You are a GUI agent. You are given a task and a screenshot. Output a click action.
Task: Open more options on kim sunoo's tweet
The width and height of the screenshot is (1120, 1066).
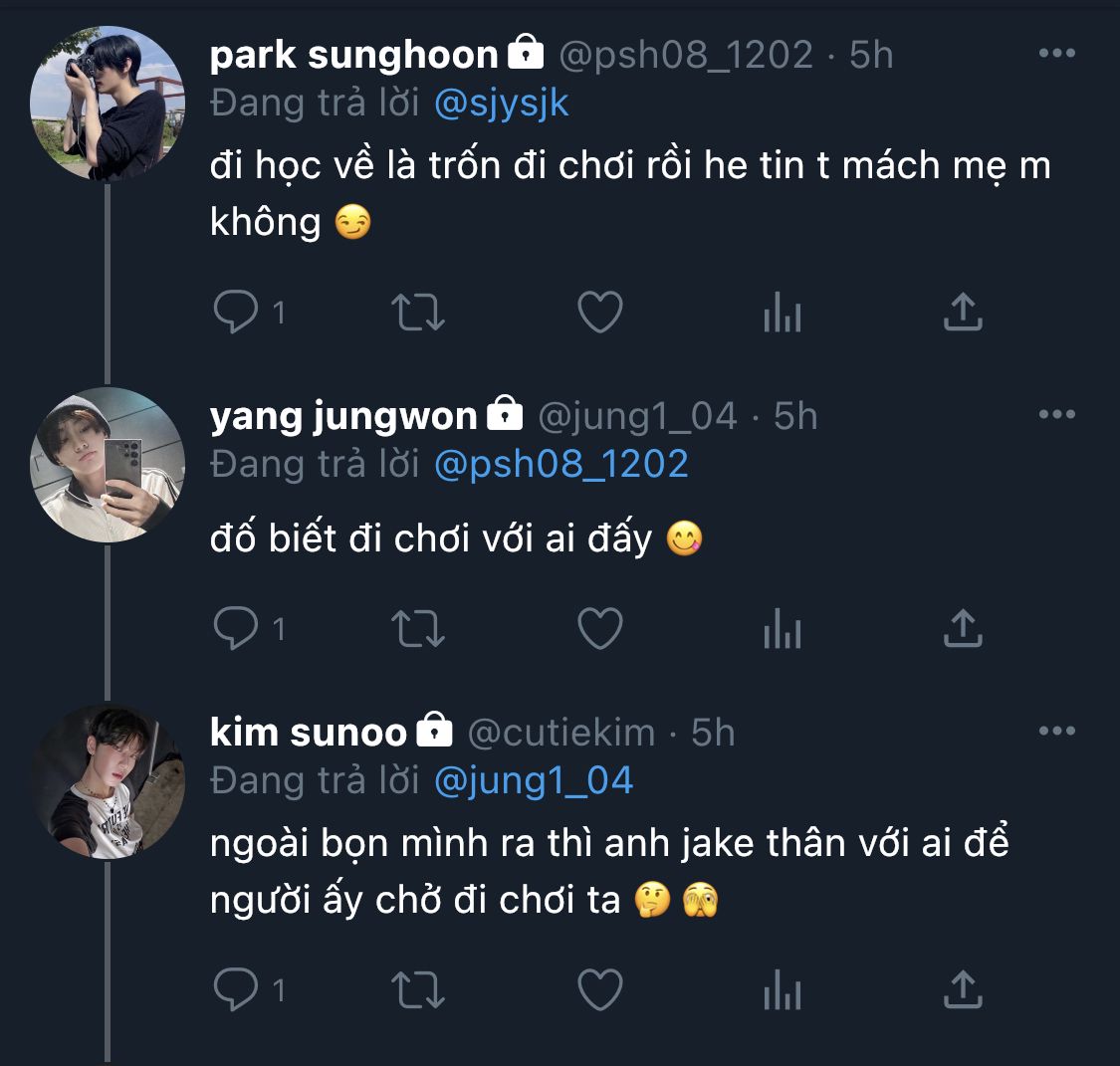pos(1056,732)
